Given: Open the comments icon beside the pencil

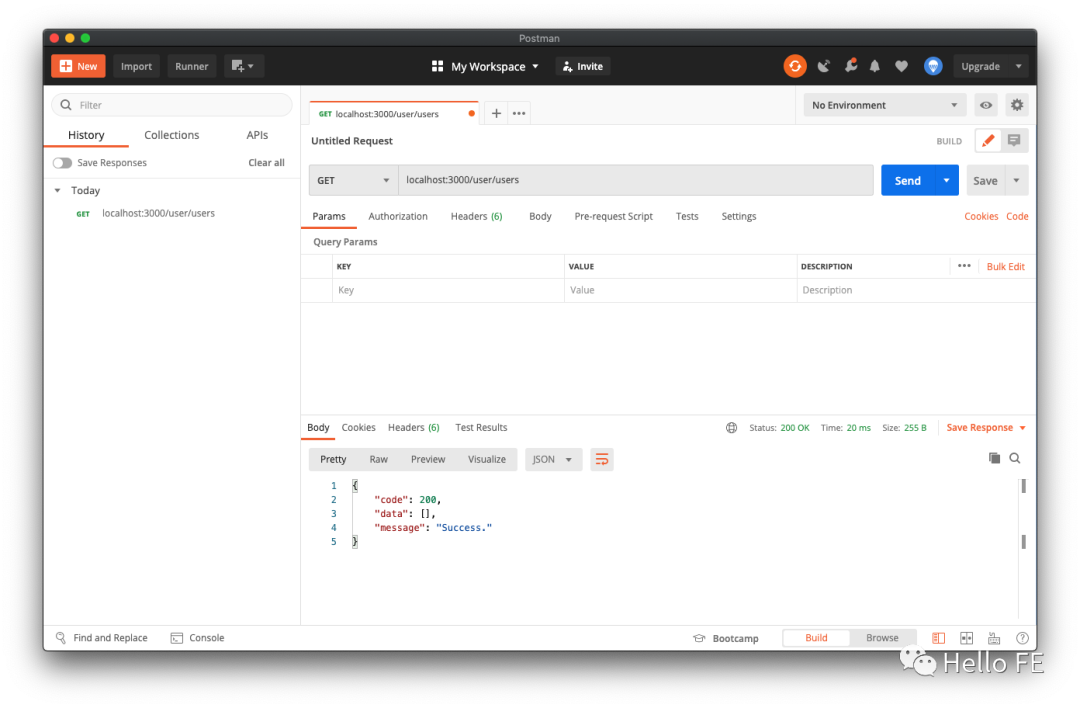Looking at the screenshot, I should pyautogui.click(x=1014, y=140).
